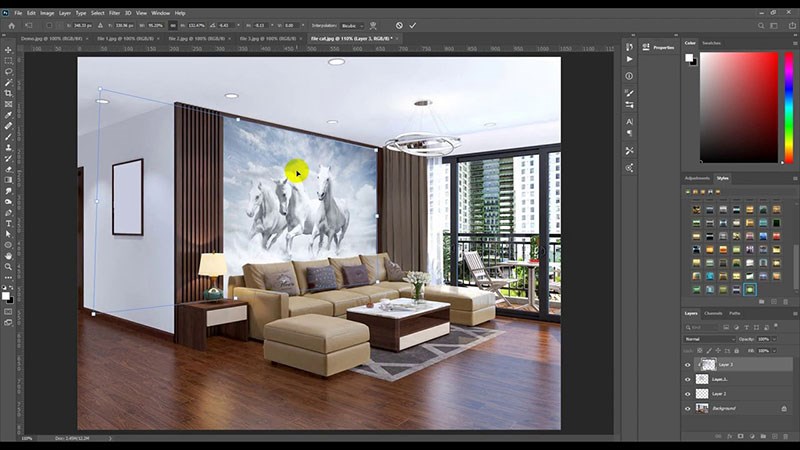Click the foreground color swatch in Color panel
Screen dimensions: 800x450
pos(689,58)
